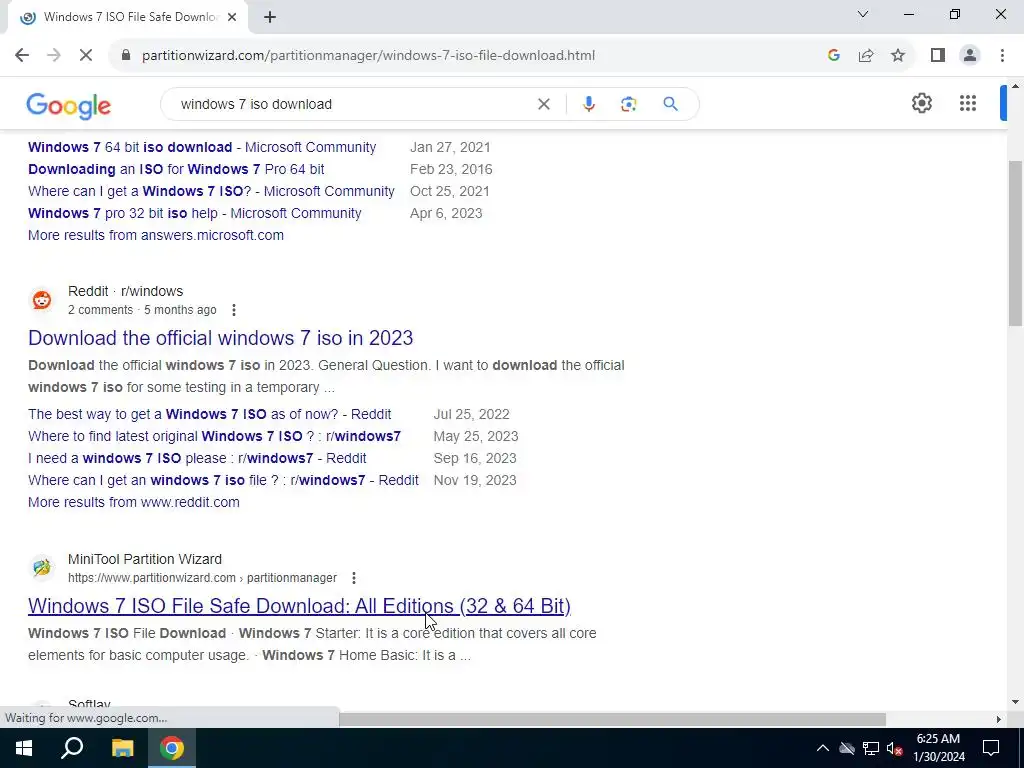Go back with the browser back arrow

pos(22,56)
